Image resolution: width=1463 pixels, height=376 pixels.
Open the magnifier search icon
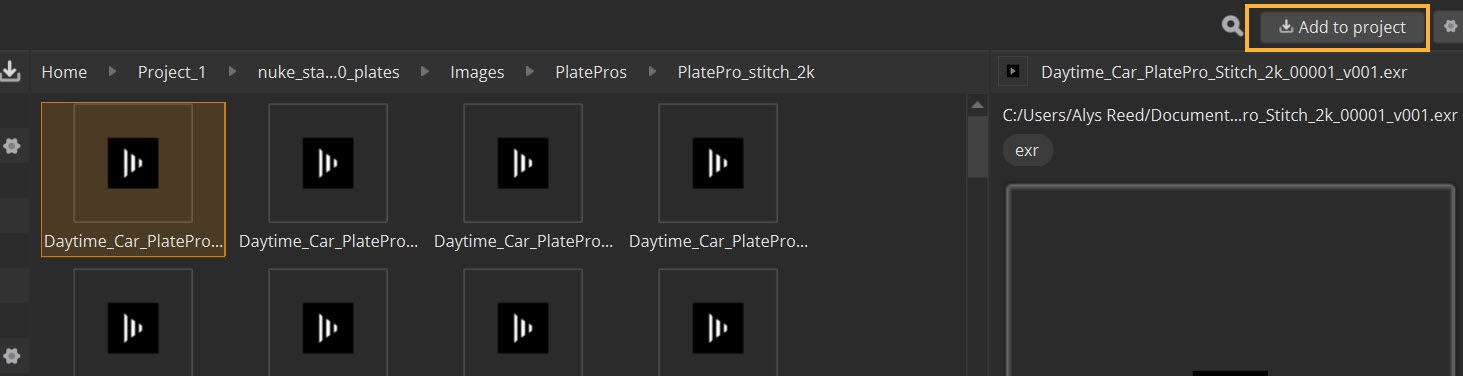1233,28
